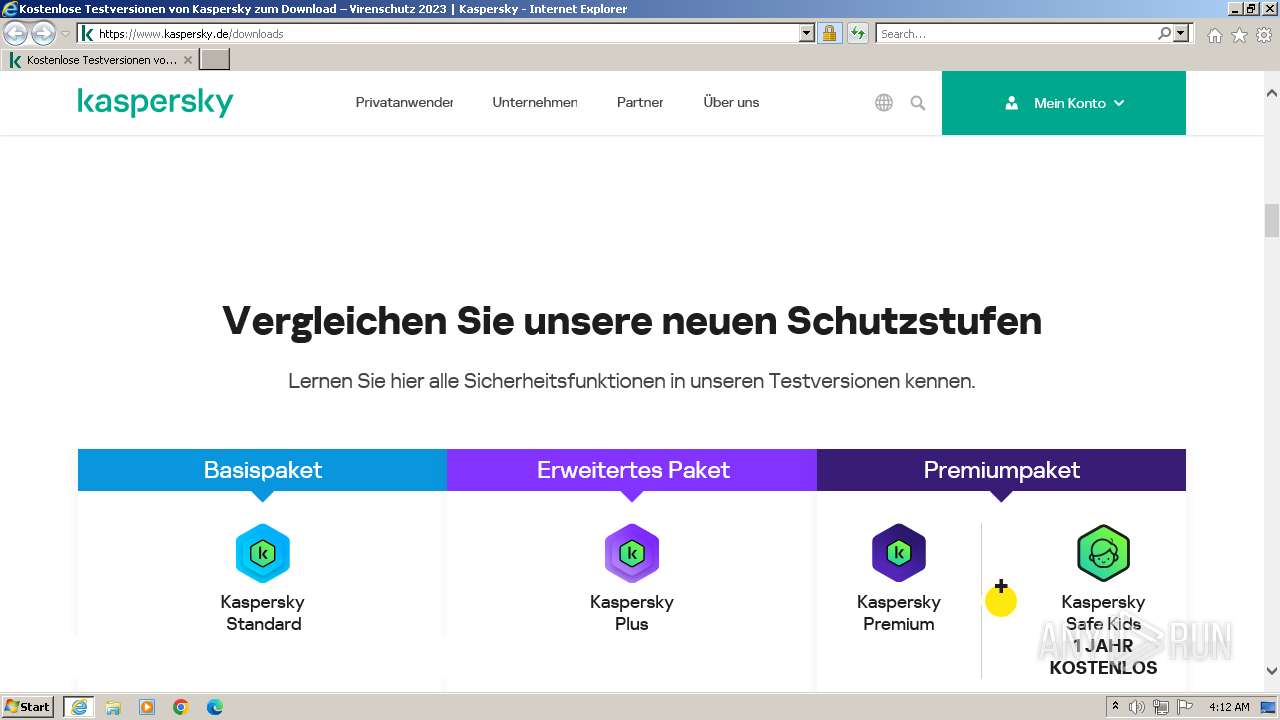Click the security lock icon in address bar
The image size is (1280, 720).
829,33
